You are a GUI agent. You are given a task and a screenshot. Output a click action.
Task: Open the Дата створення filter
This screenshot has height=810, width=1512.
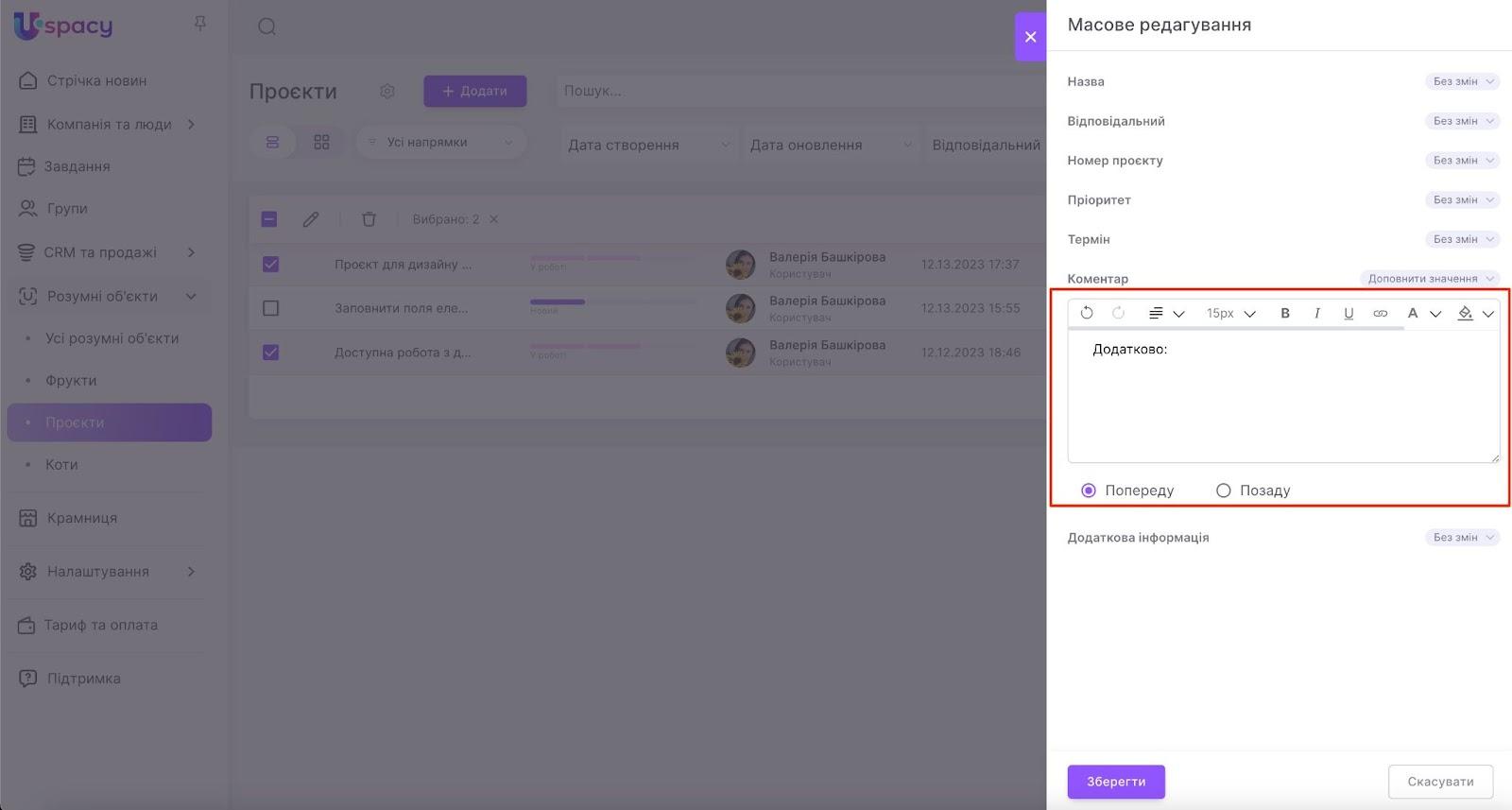tap(648, 145)
